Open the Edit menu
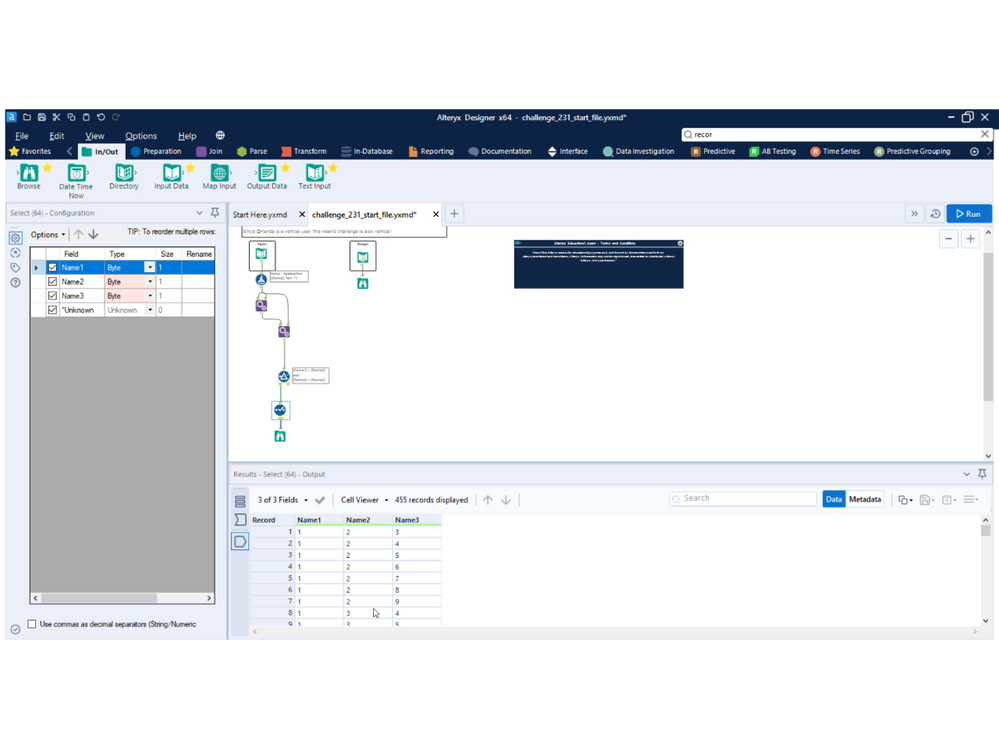The image size is (999, 749). (57, 136)
